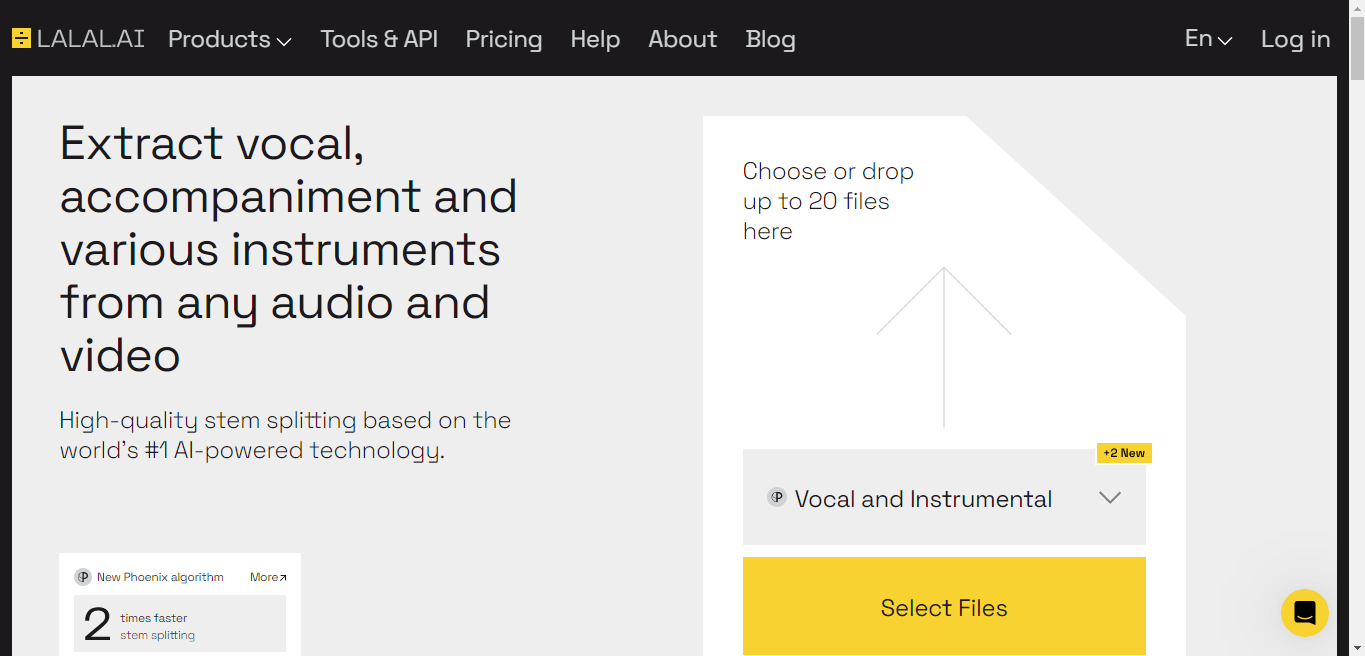Visit the Blog page
This screenshot has width=1365, height=656.
[771, 39]
